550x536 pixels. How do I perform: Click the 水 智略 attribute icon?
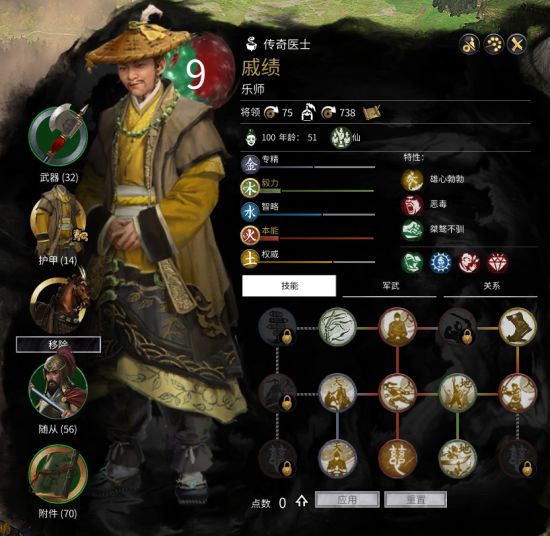coord(250,212)
